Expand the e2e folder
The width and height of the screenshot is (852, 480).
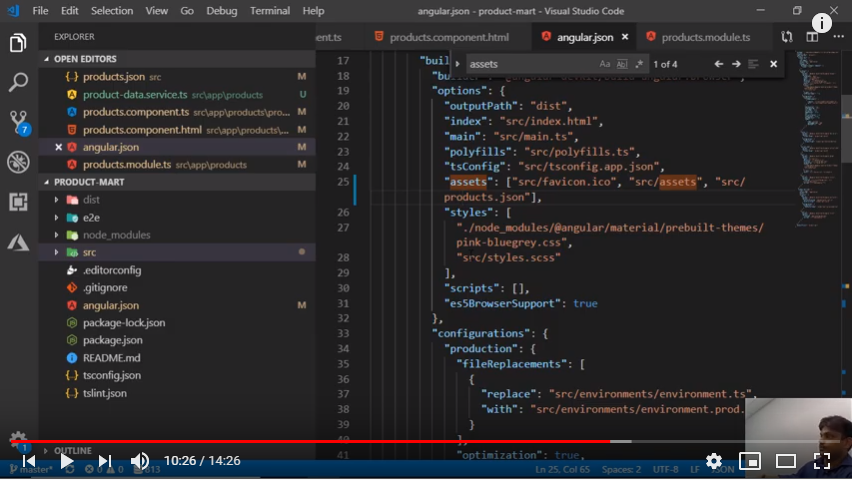[57, 217]
